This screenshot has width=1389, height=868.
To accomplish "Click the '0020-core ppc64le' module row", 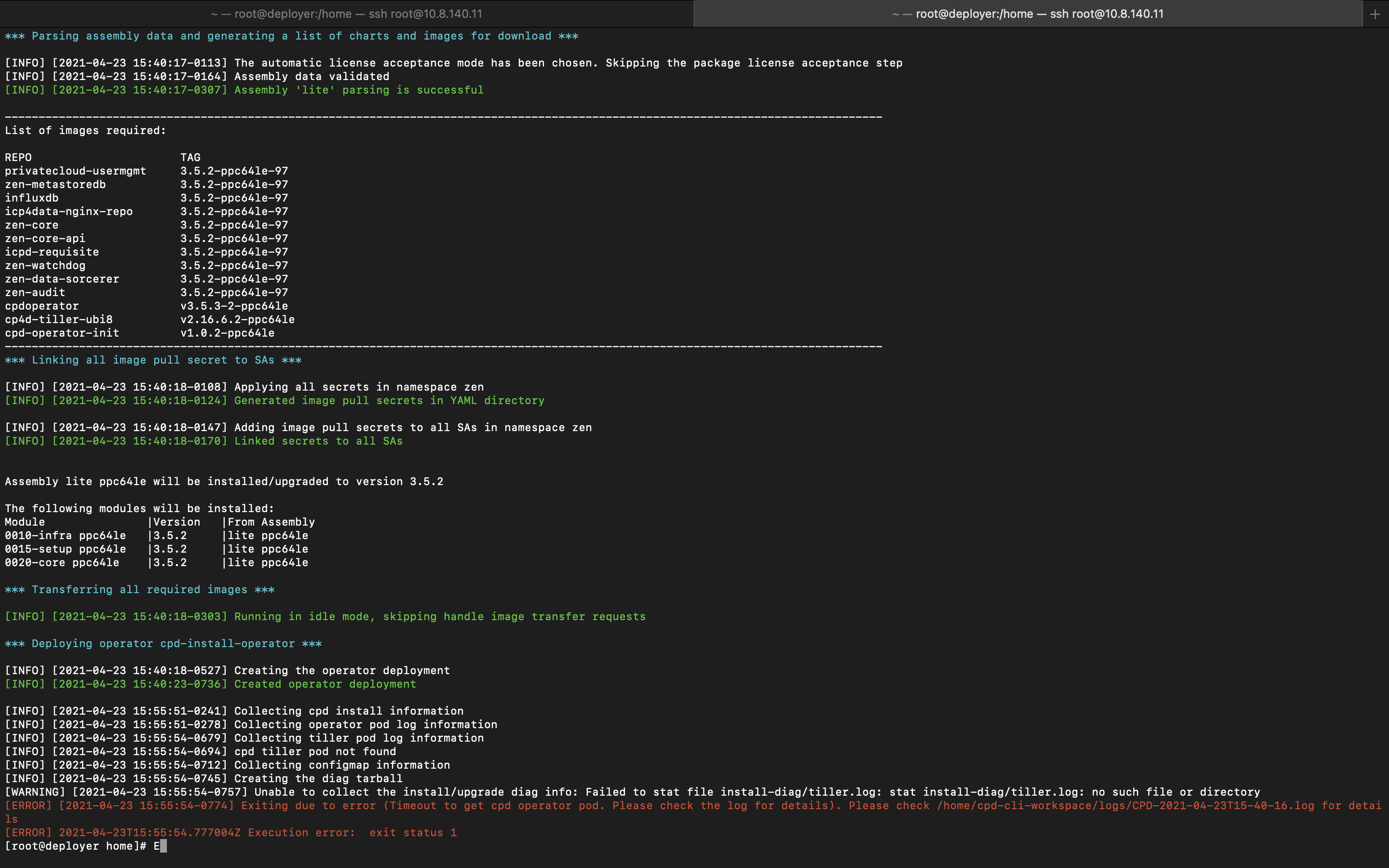I will point(157,563).
